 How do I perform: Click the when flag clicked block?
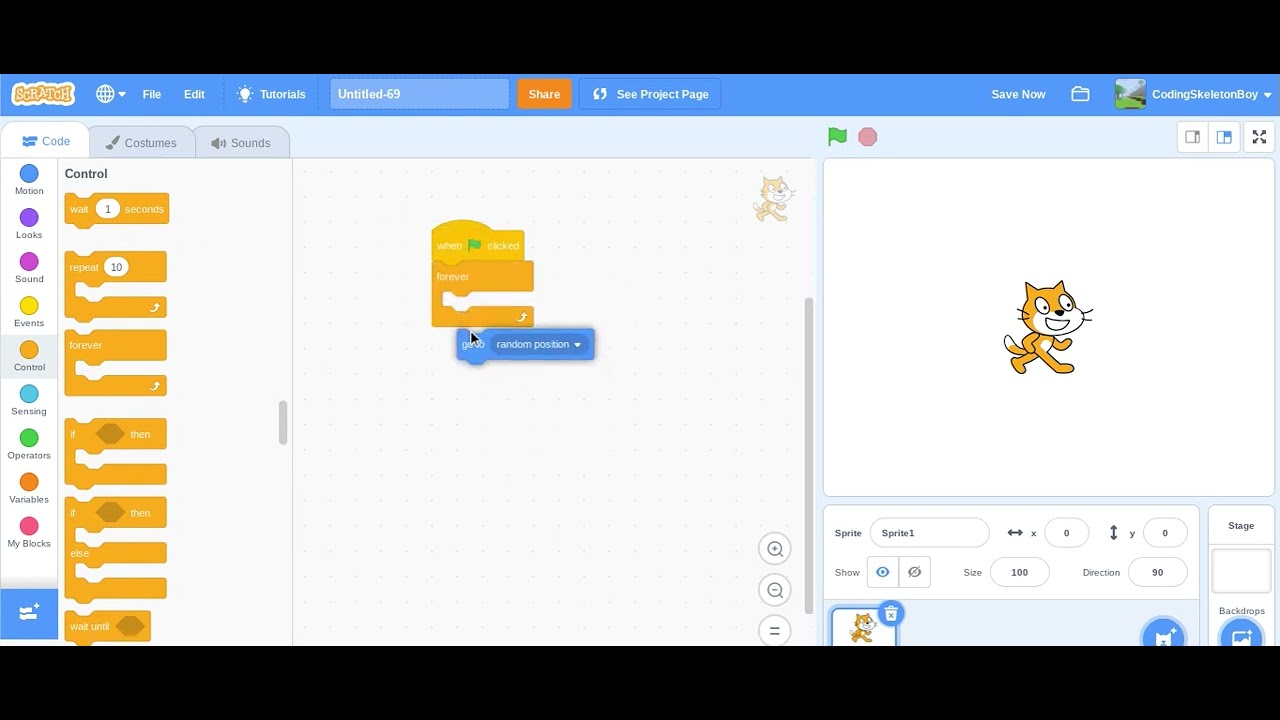tap(478, 242)
